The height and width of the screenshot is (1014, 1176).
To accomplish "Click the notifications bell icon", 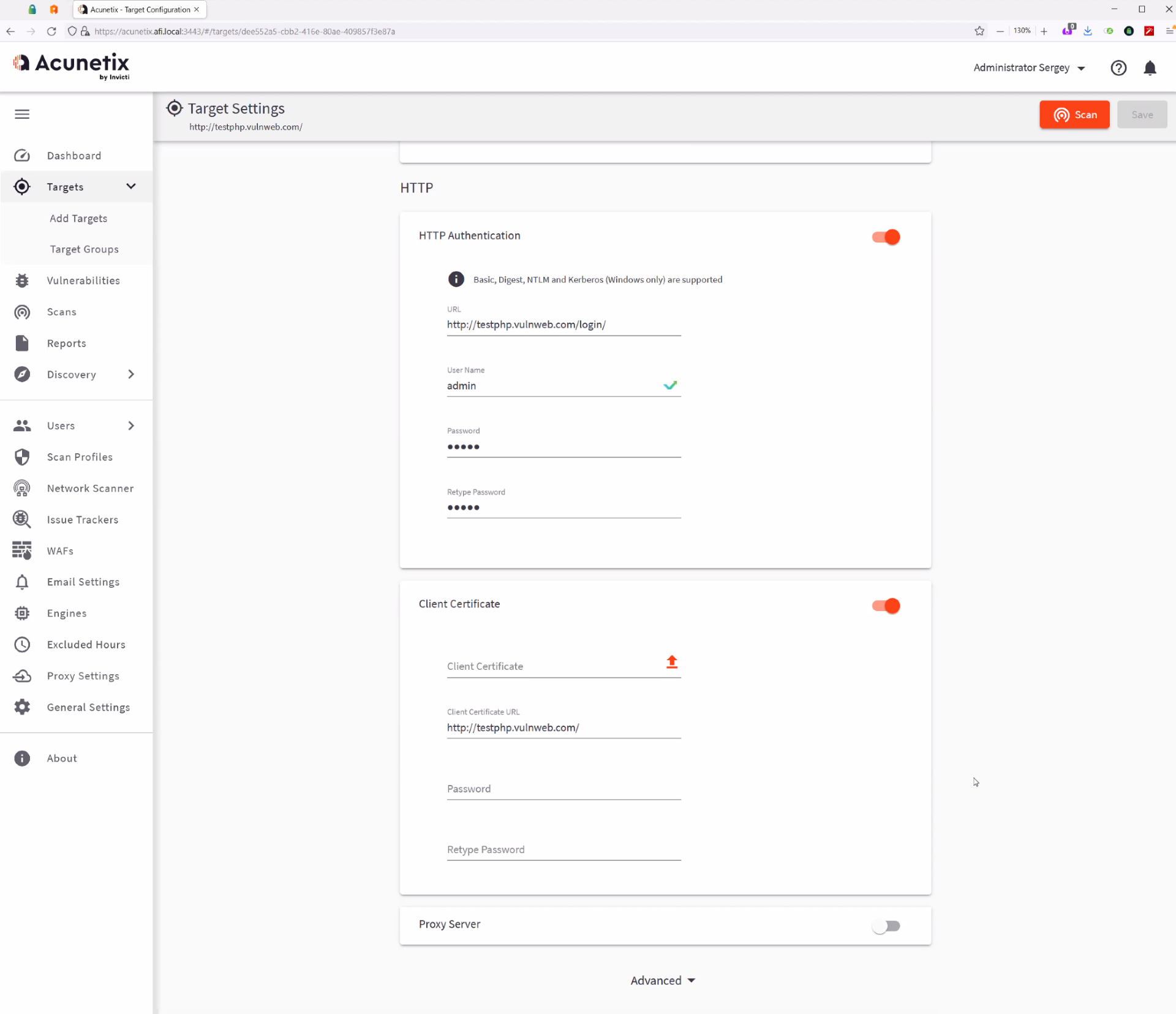I will click(1150, 68).
